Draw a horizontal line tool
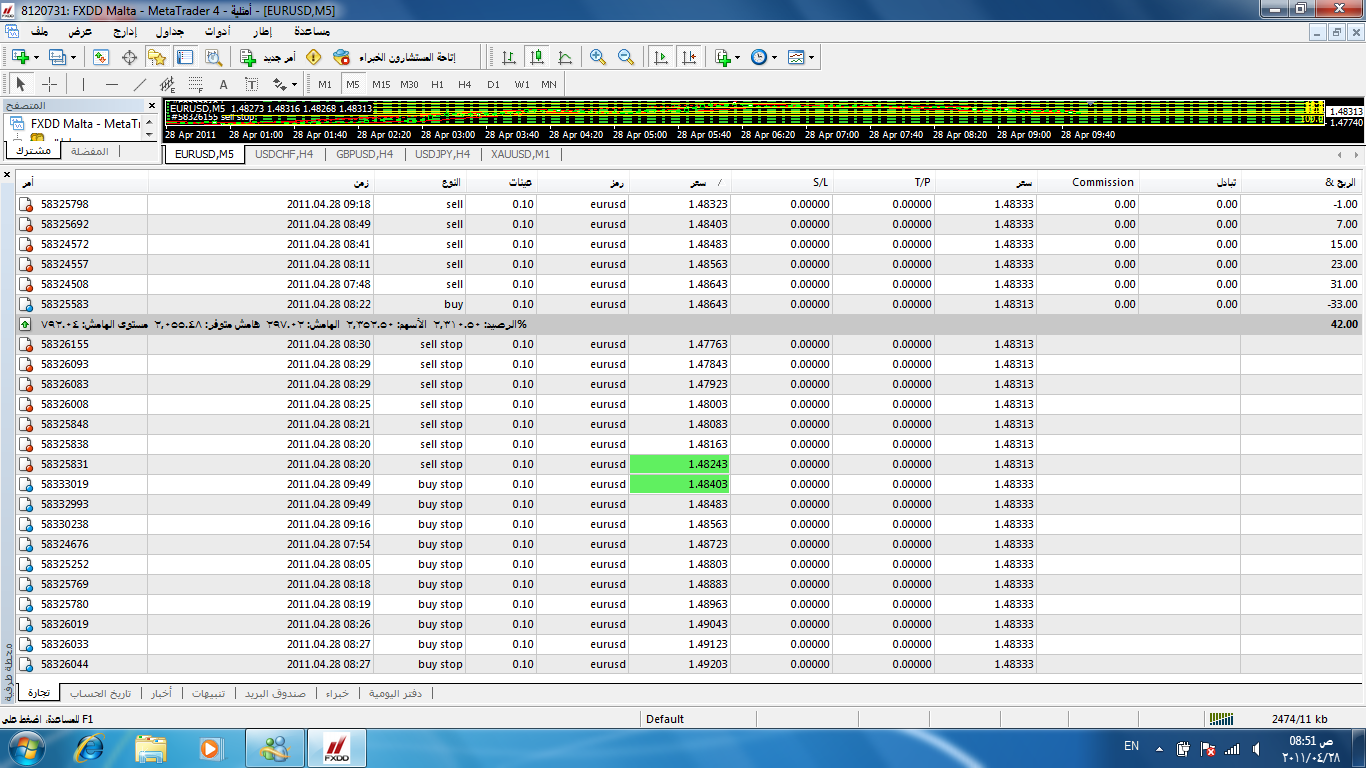This screenshot has height=768, width=1366. (x=111, y=84)
